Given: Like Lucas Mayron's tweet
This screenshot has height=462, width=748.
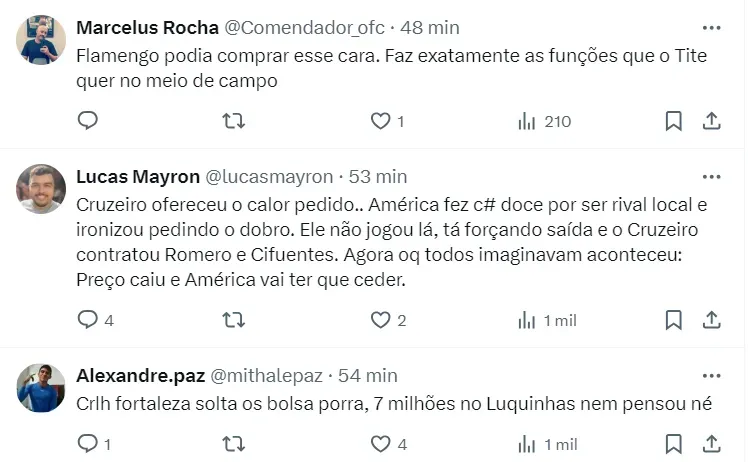Looking at the screenshot, I should click(380, 320).
